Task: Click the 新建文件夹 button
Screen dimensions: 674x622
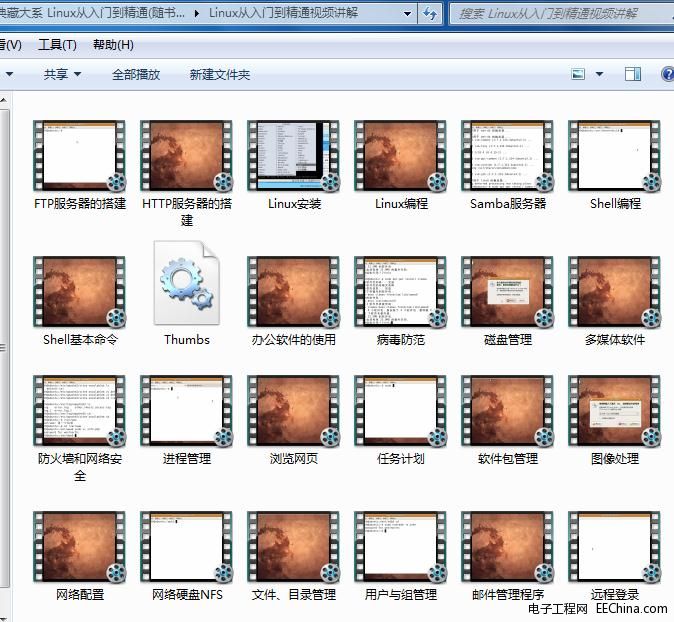Action: [220, 74]
